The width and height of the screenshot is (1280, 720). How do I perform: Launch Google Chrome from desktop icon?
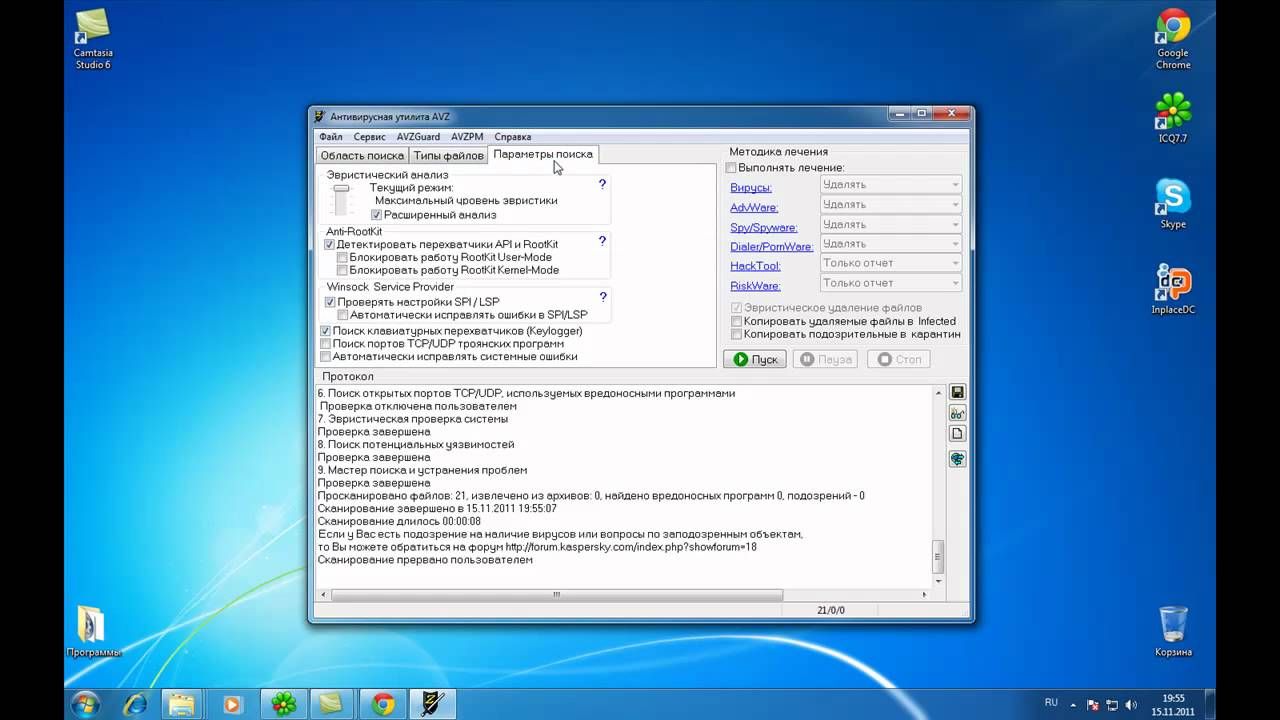[1173, 40]
